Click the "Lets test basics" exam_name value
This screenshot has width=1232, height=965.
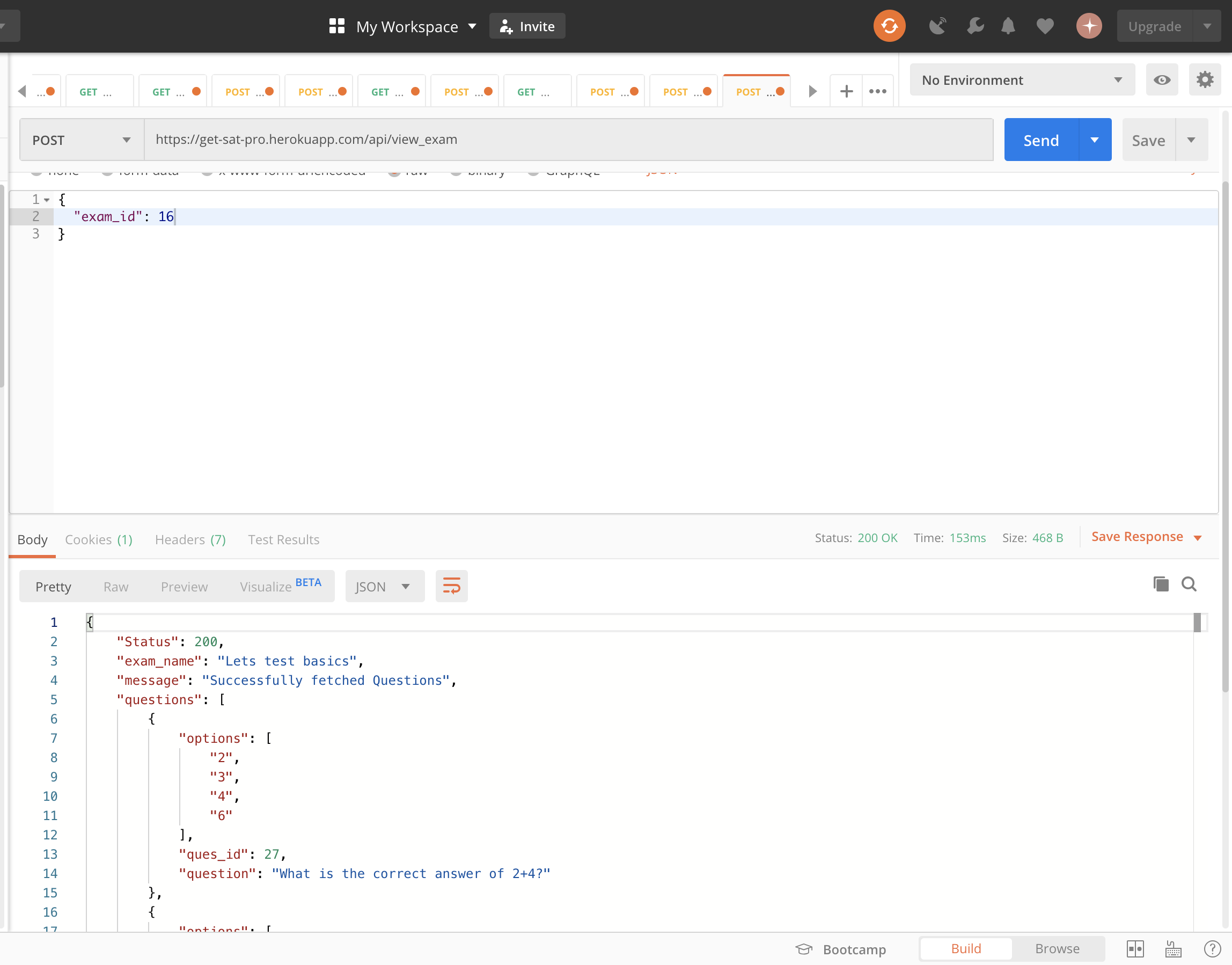tap(287, 661)
